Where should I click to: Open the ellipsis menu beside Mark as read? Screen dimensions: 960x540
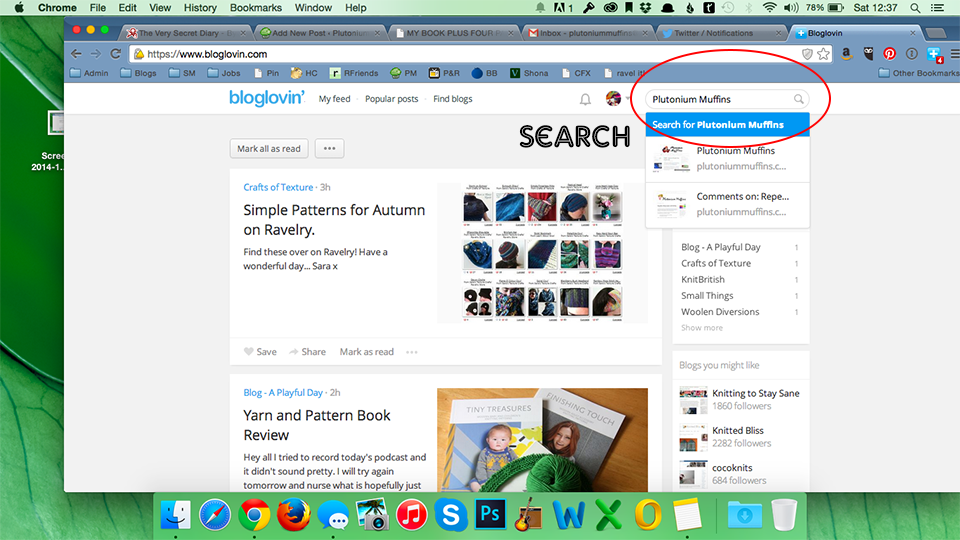tap(411, 352)
